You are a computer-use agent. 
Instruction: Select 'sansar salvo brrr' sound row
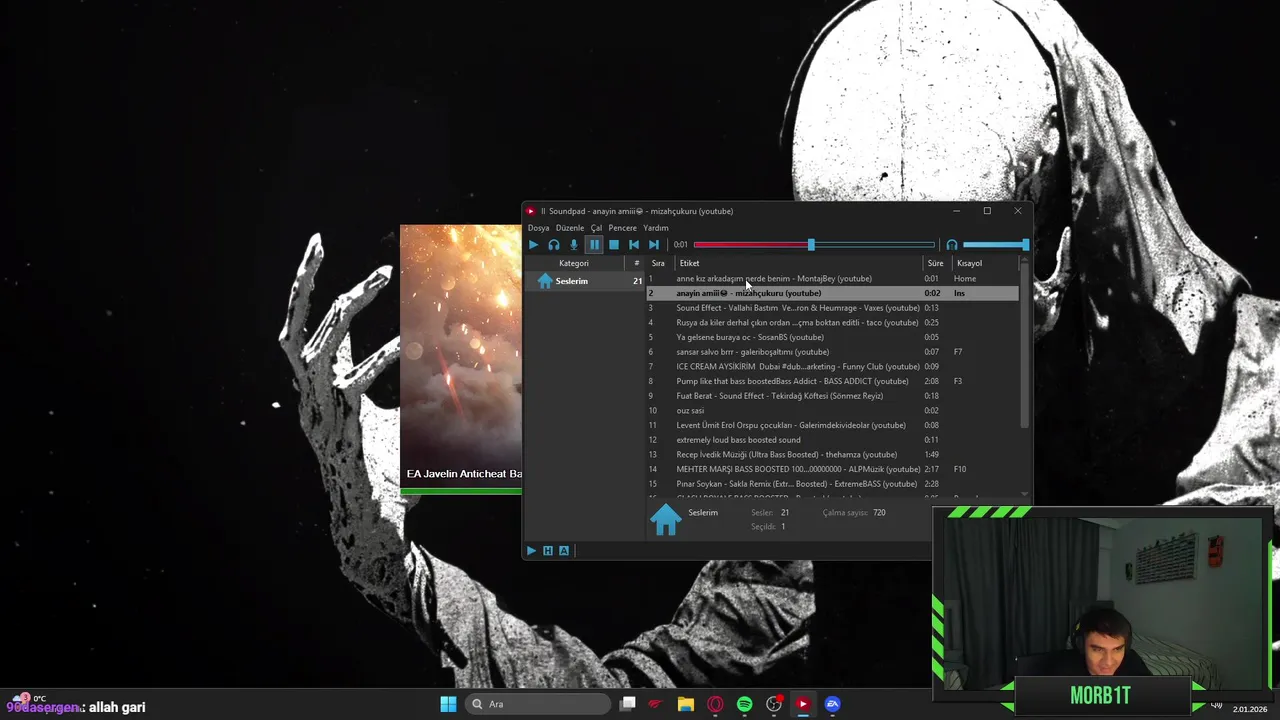click(x=832, y=352)
